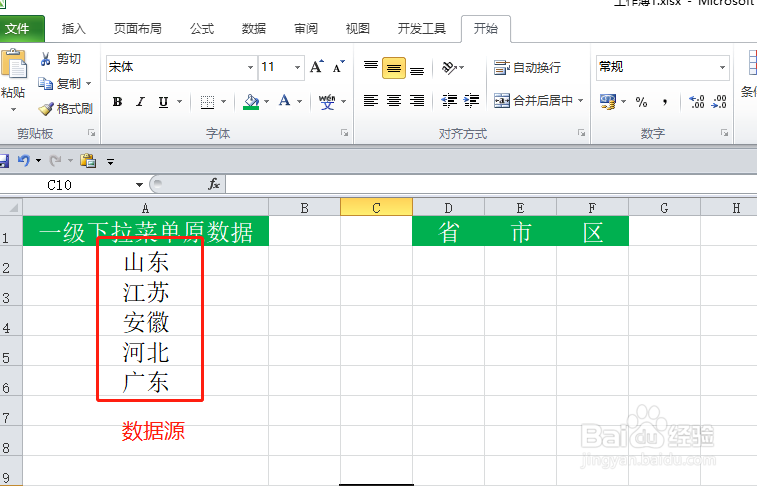Image resolution: width=757 pixels, height=486 pixels.
Task: Click the Cut scissors button
Action: click(61, 59)
